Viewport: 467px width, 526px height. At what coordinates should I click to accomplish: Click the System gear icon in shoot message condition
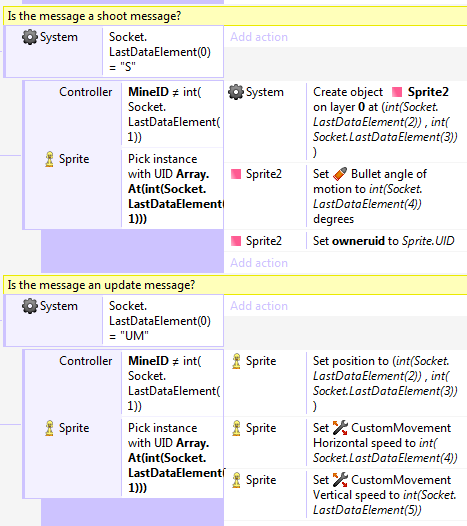tap(30, 37)
